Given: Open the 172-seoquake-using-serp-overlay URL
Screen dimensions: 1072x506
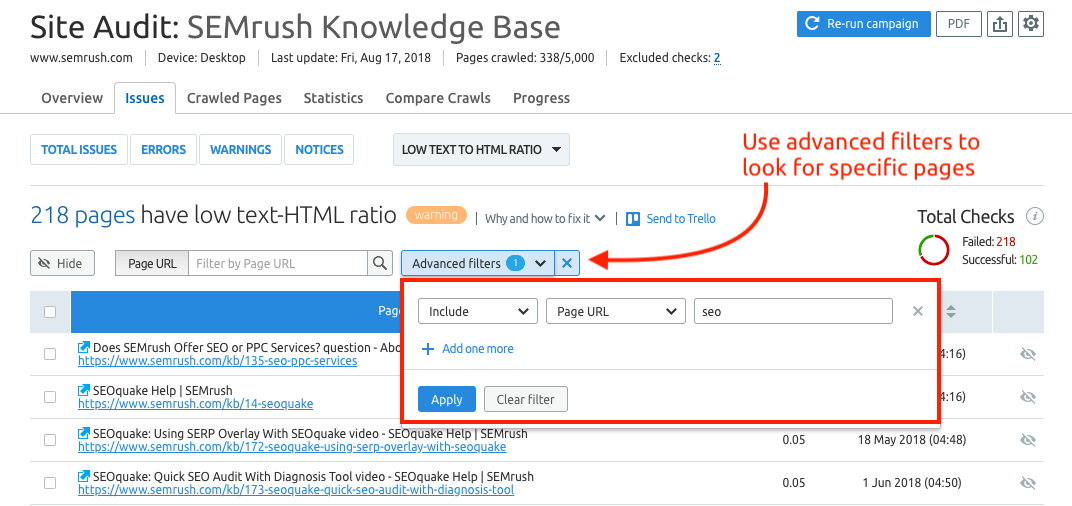Looking at the screenshot, I should [292, 447].
